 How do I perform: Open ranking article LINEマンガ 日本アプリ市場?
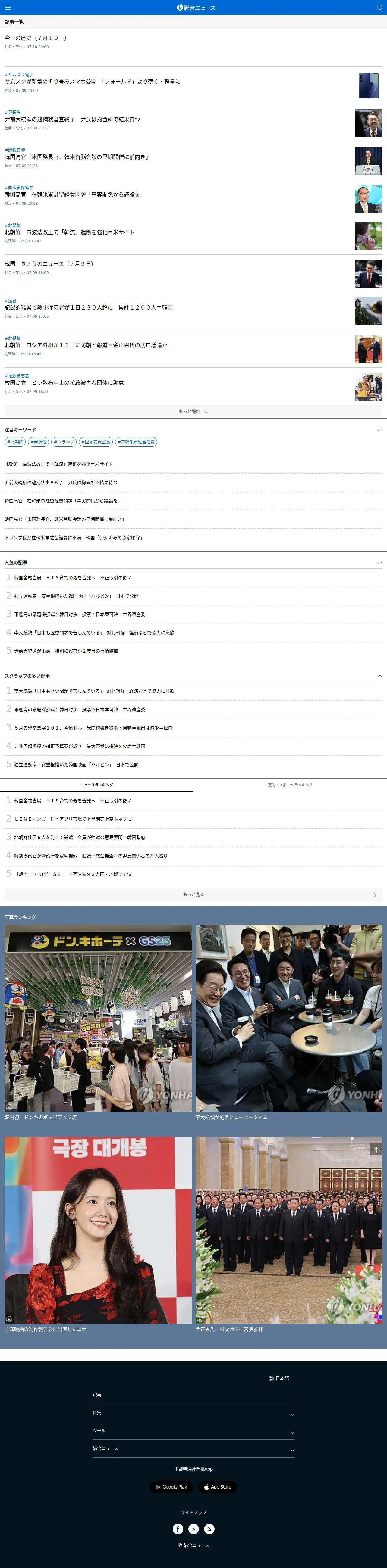(73, 819)
